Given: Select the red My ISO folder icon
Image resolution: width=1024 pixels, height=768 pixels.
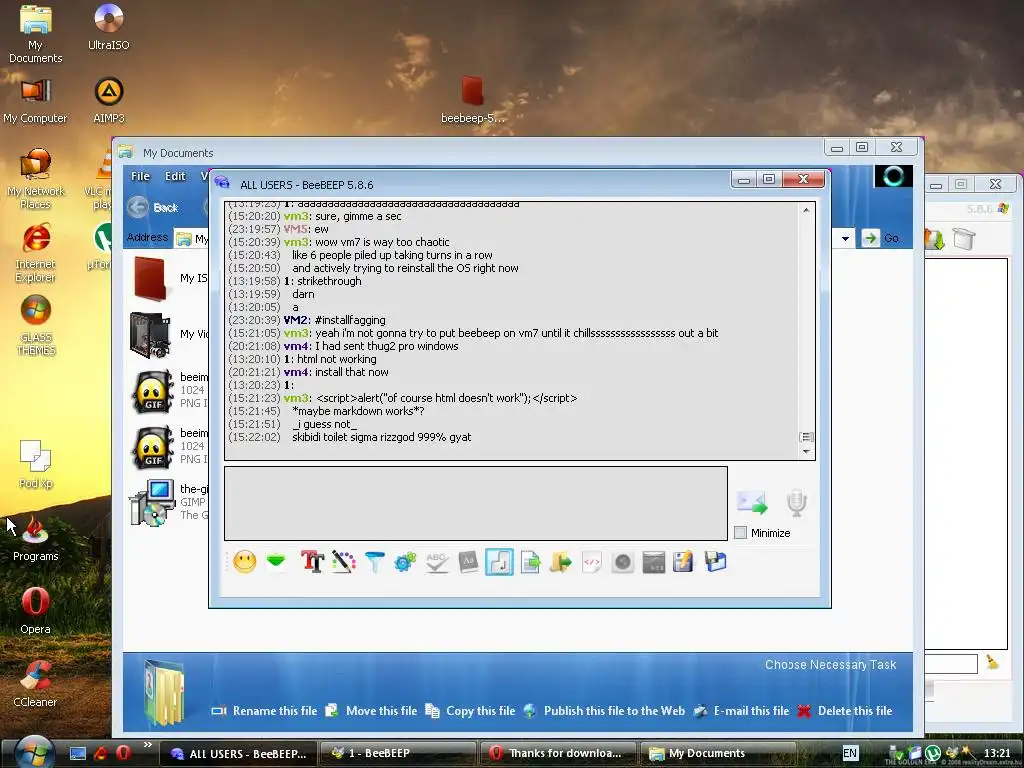Looking at the screenshot, I should pos(150,279).
